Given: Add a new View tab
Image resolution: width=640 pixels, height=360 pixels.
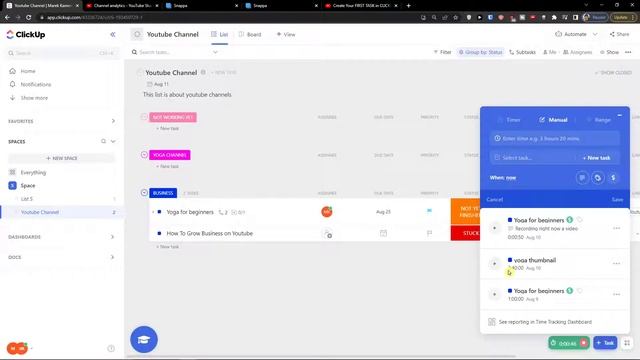Looking at the screenshot, I should click(x=286, y=35).
